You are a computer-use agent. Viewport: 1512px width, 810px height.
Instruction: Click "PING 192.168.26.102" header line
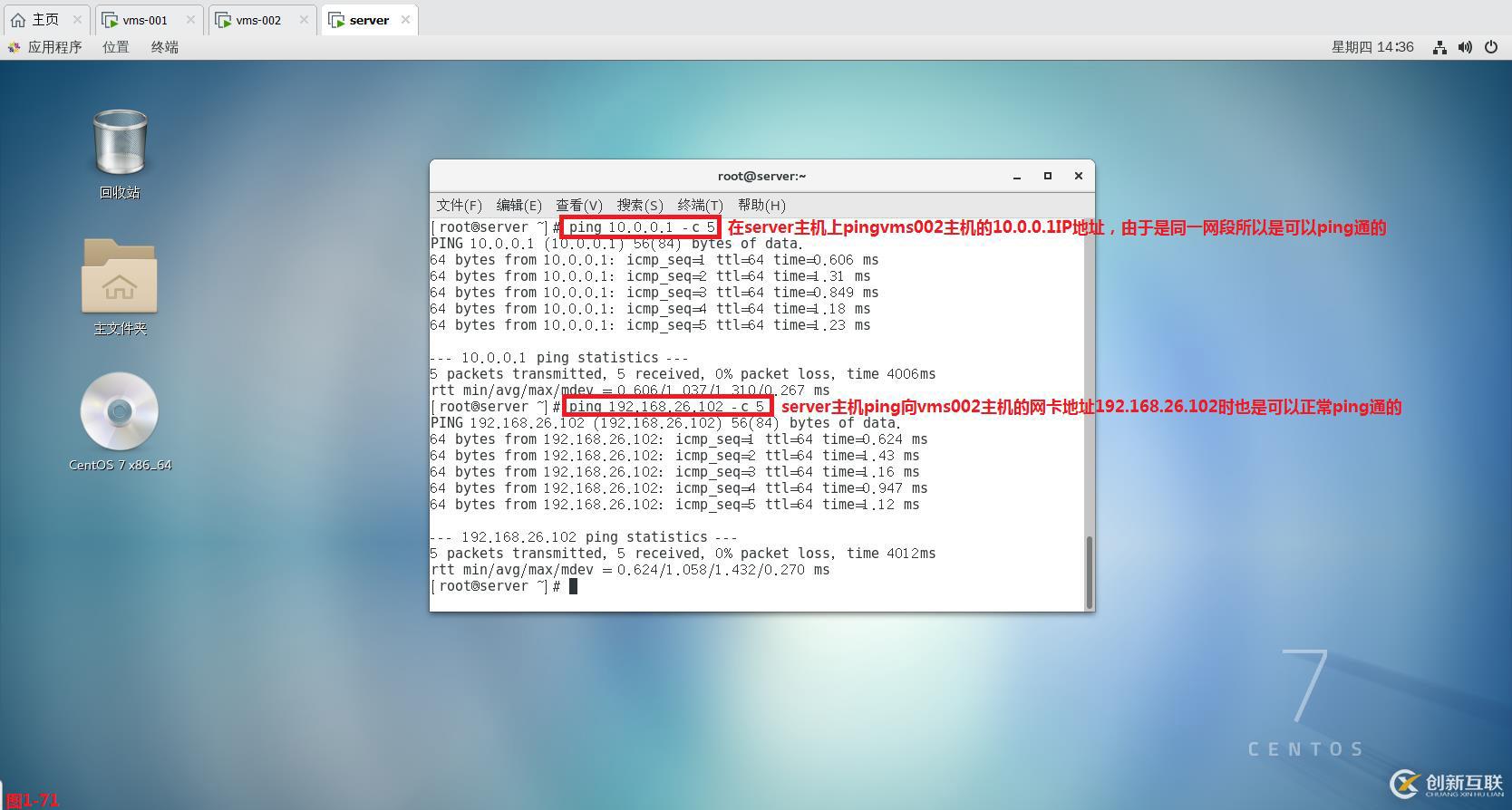point(665,423)
